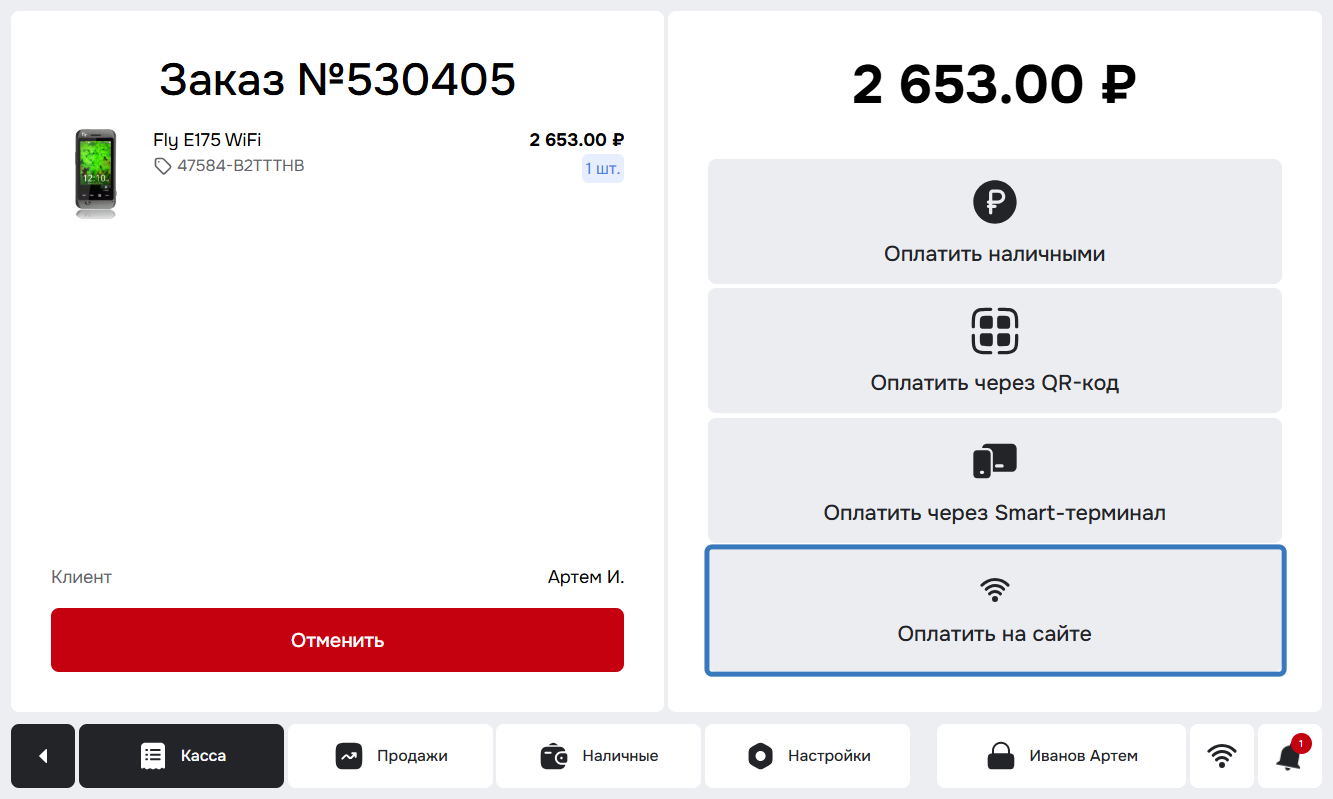
Task: Click the Fly E175 WiFi phone thumbnail
Action: click(x=96, y=173)
